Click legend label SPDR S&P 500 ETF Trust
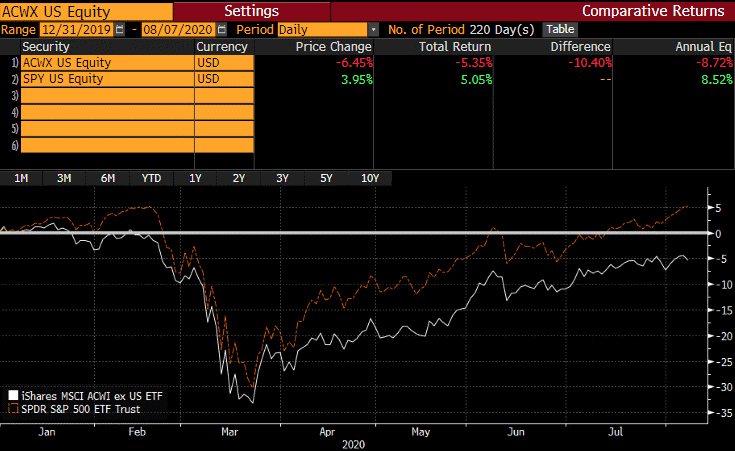735x451 pixels. click(81, 409)
